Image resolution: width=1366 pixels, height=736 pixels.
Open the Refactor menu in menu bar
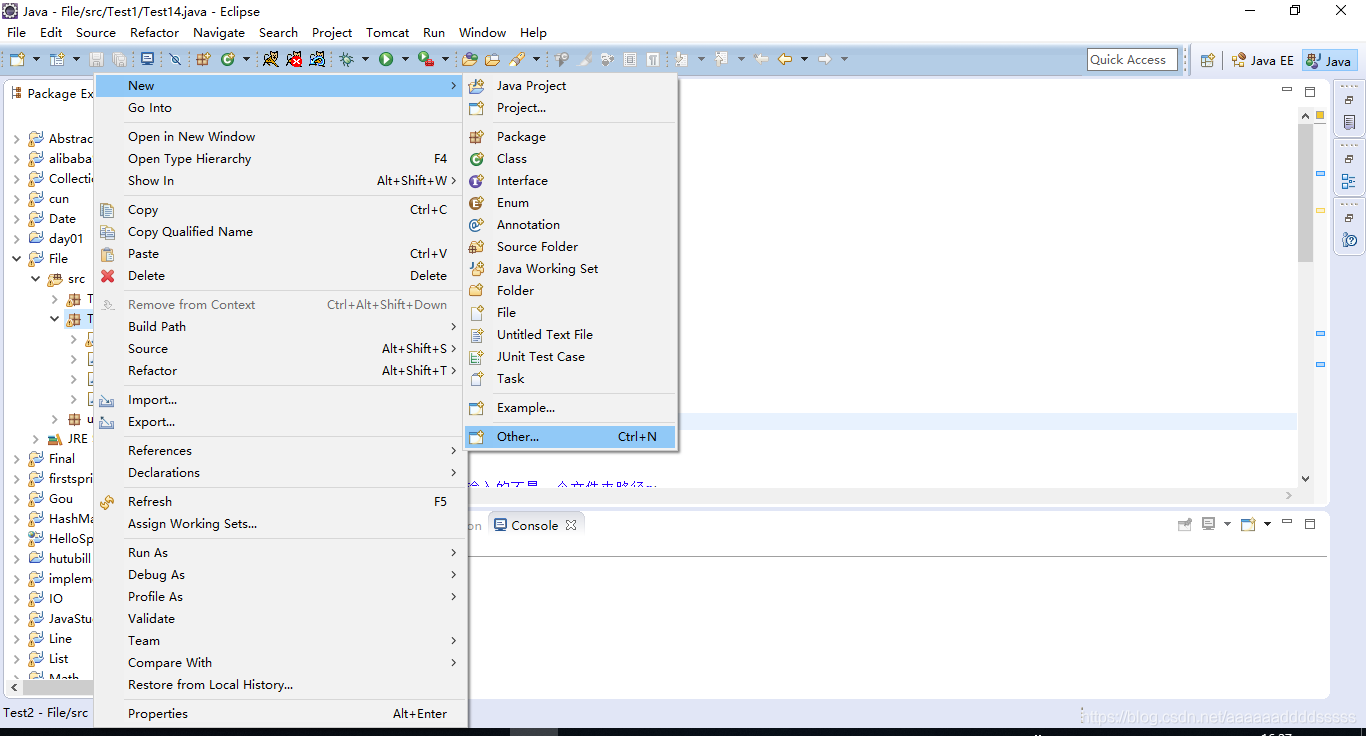pos(155,32)
